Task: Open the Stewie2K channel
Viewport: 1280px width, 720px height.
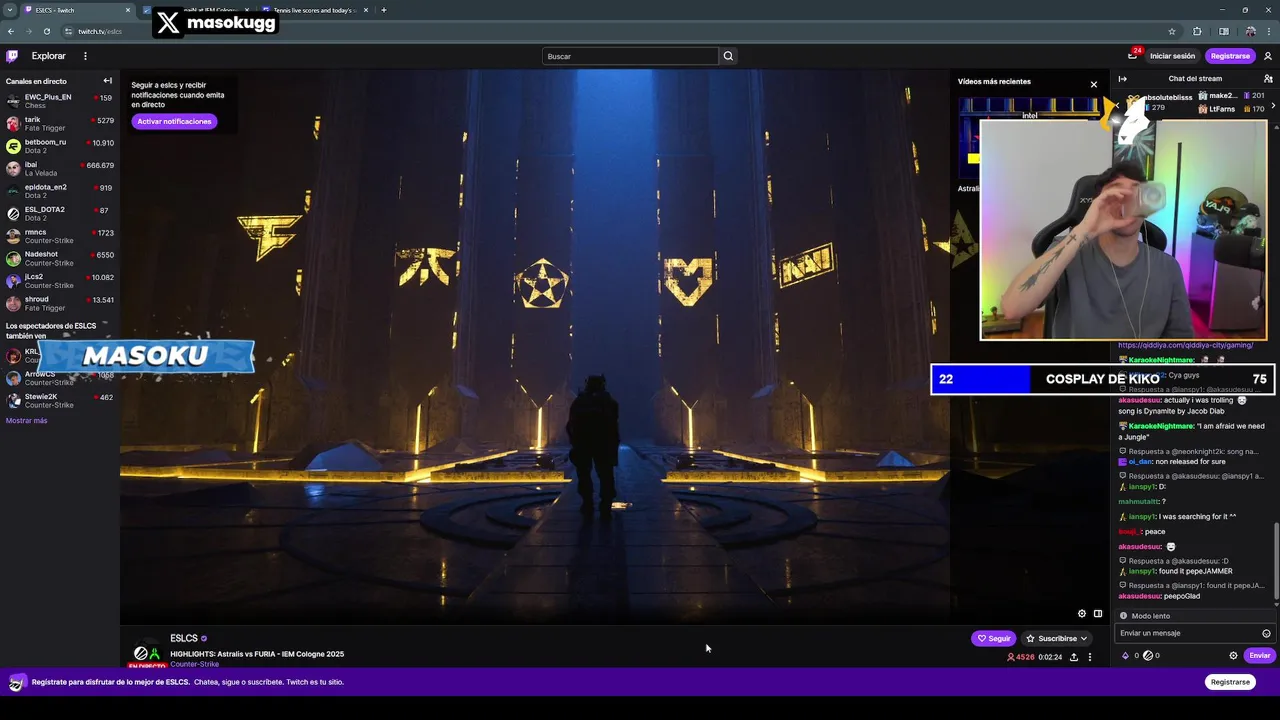Action: (60, 401)
